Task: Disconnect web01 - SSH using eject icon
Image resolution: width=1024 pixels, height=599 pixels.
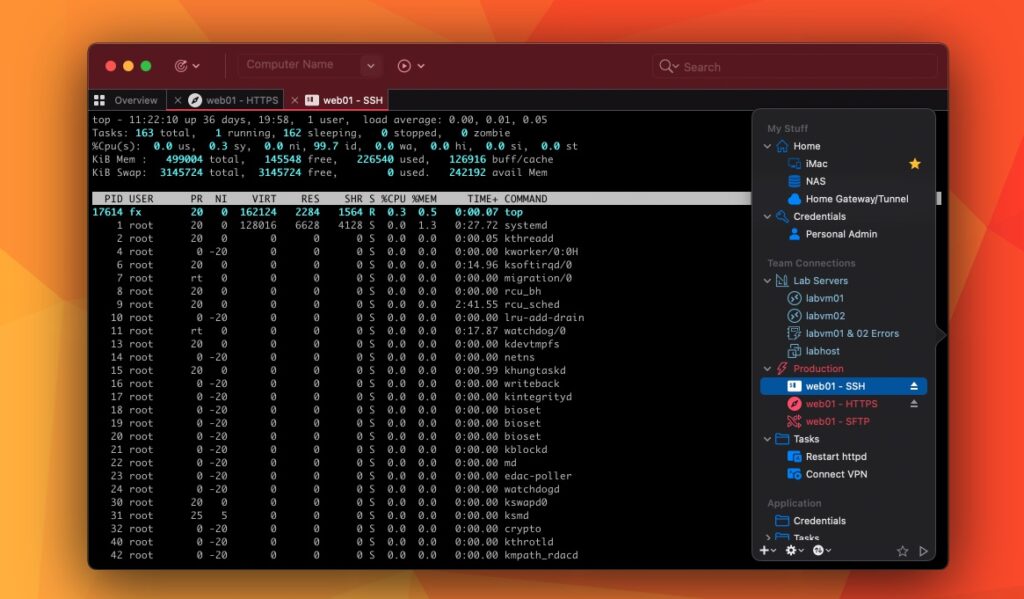Action: point(913,386)
